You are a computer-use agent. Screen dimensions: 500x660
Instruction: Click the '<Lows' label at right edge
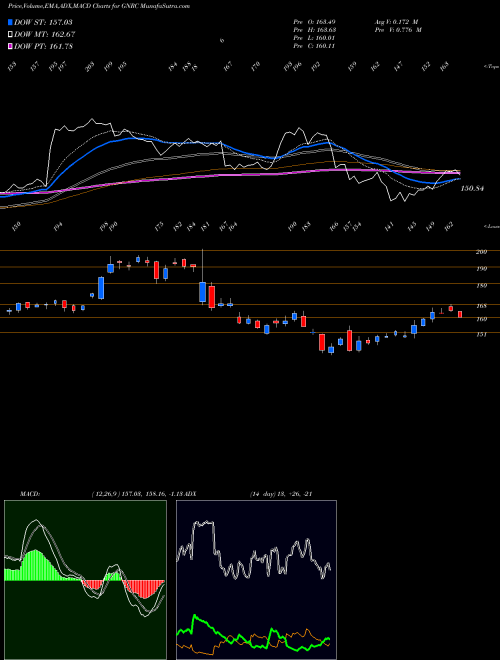click(x=491, y=226)
